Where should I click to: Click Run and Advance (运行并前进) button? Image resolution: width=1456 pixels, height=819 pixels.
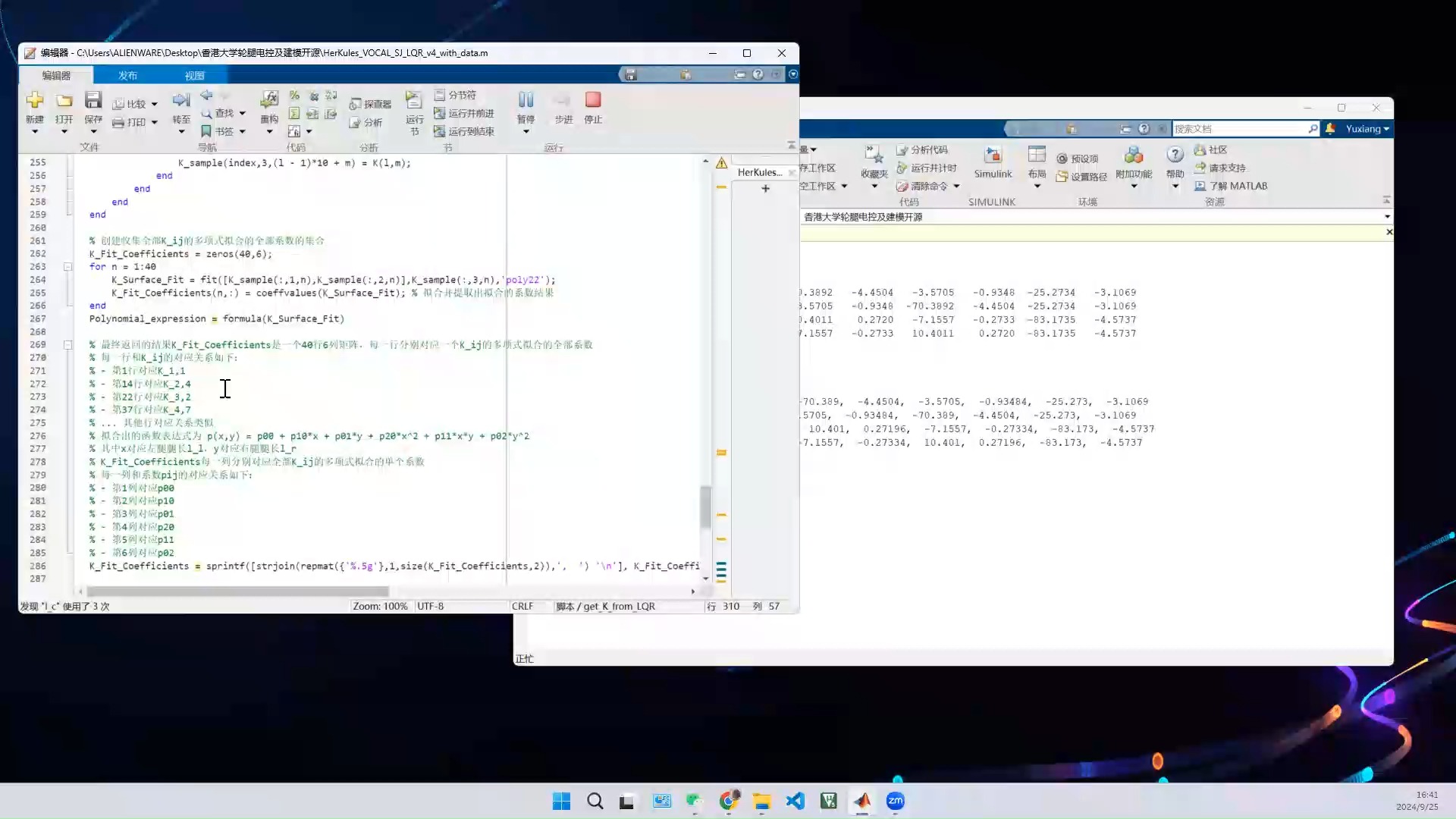pyautogui.click(x=463, y=113)
